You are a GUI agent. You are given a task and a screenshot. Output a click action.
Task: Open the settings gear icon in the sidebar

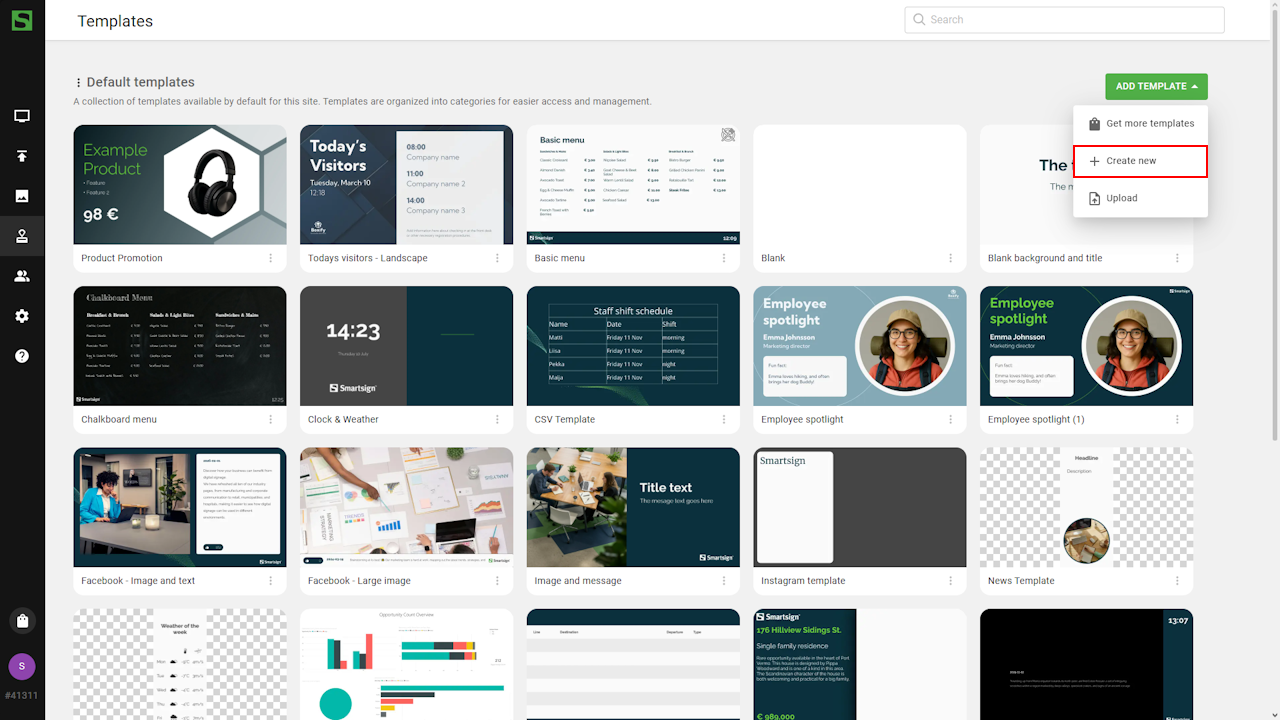22,316
